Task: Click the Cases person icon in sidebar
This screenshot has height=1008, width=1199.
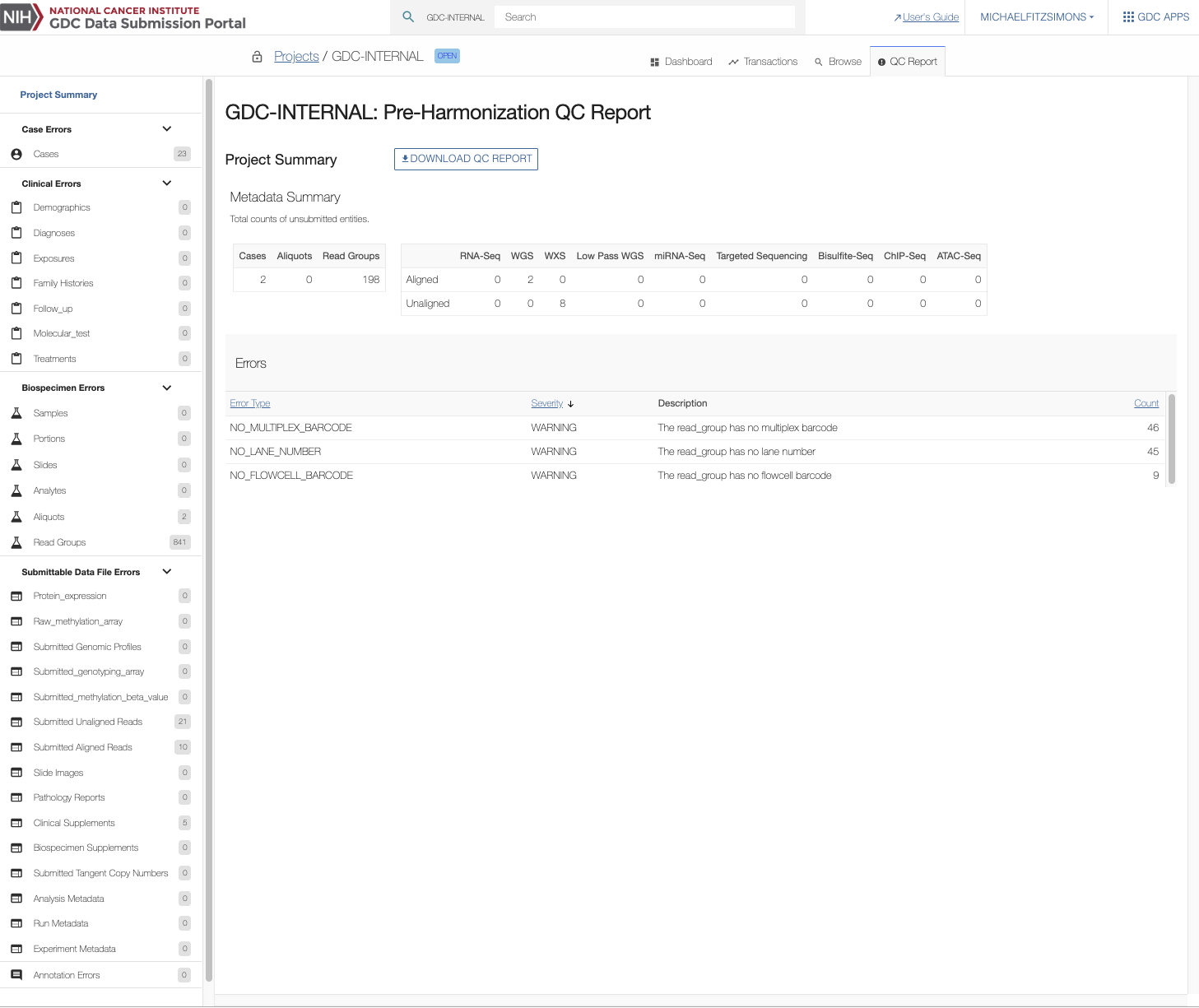Action: click(x=16, y=154)
